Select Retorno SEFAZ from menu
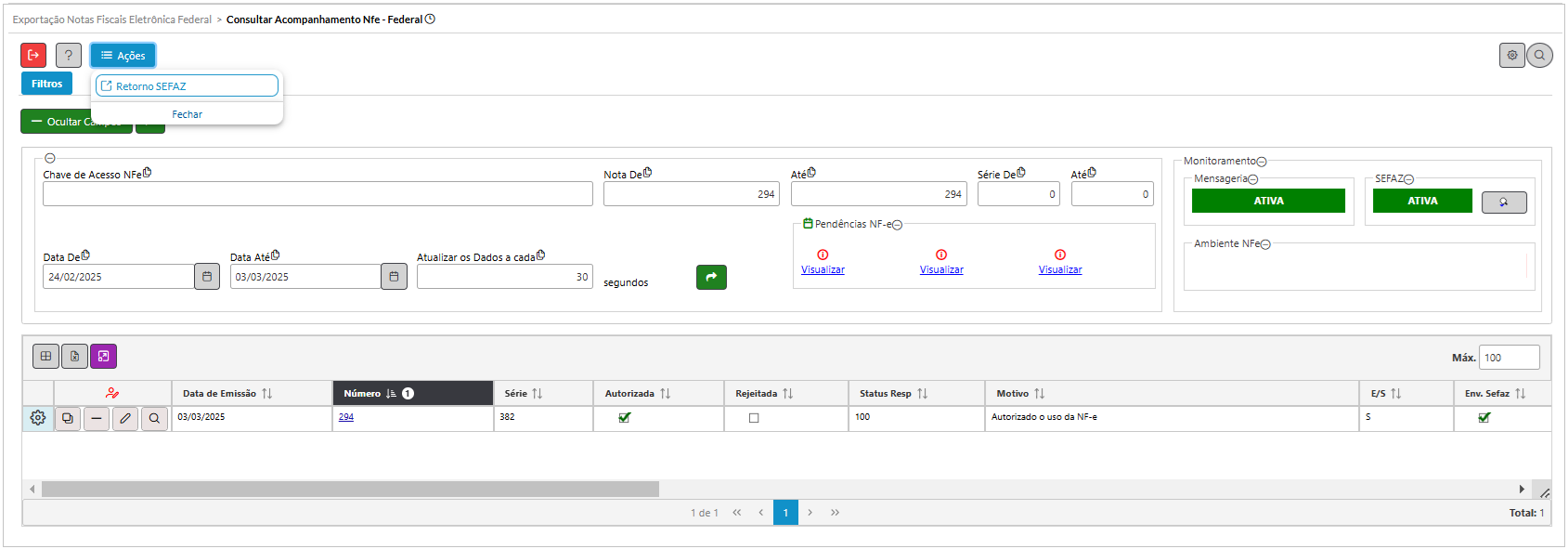The width and height of the screenshot is (1568, 549). 187,86
